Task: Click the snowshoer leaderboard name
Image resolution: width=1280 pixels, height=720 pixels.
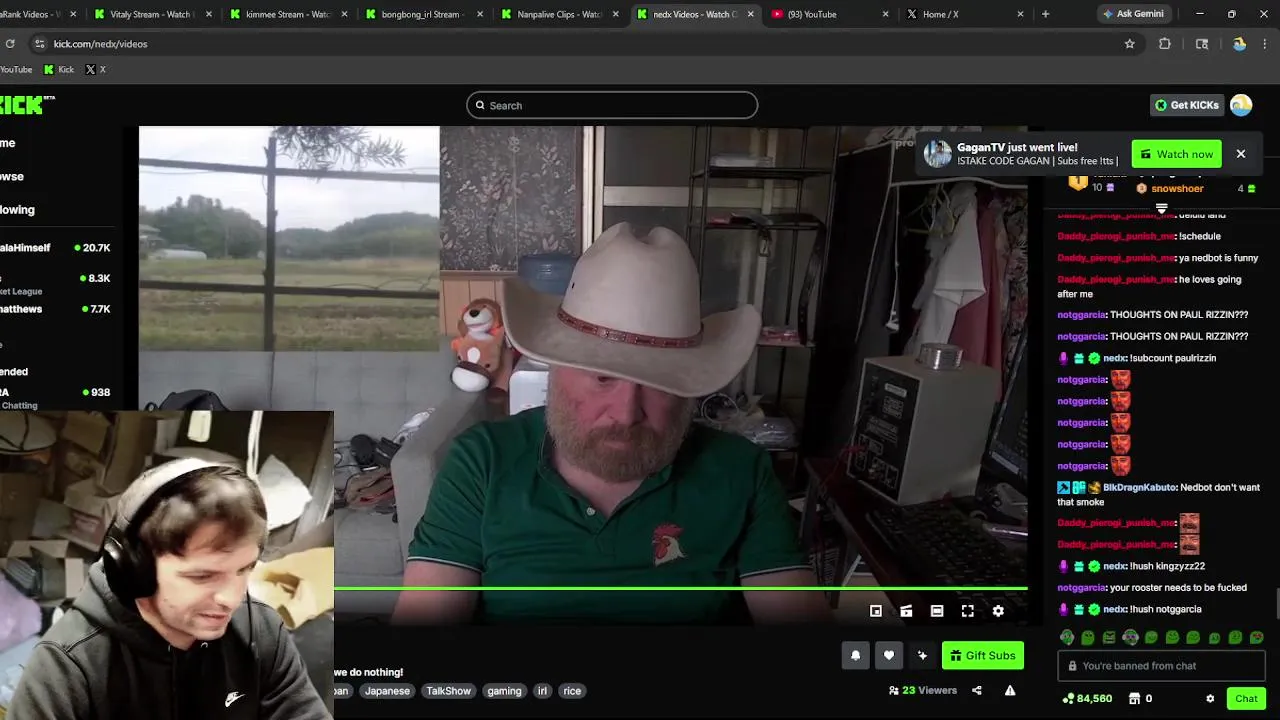Action: [1177, 188]
